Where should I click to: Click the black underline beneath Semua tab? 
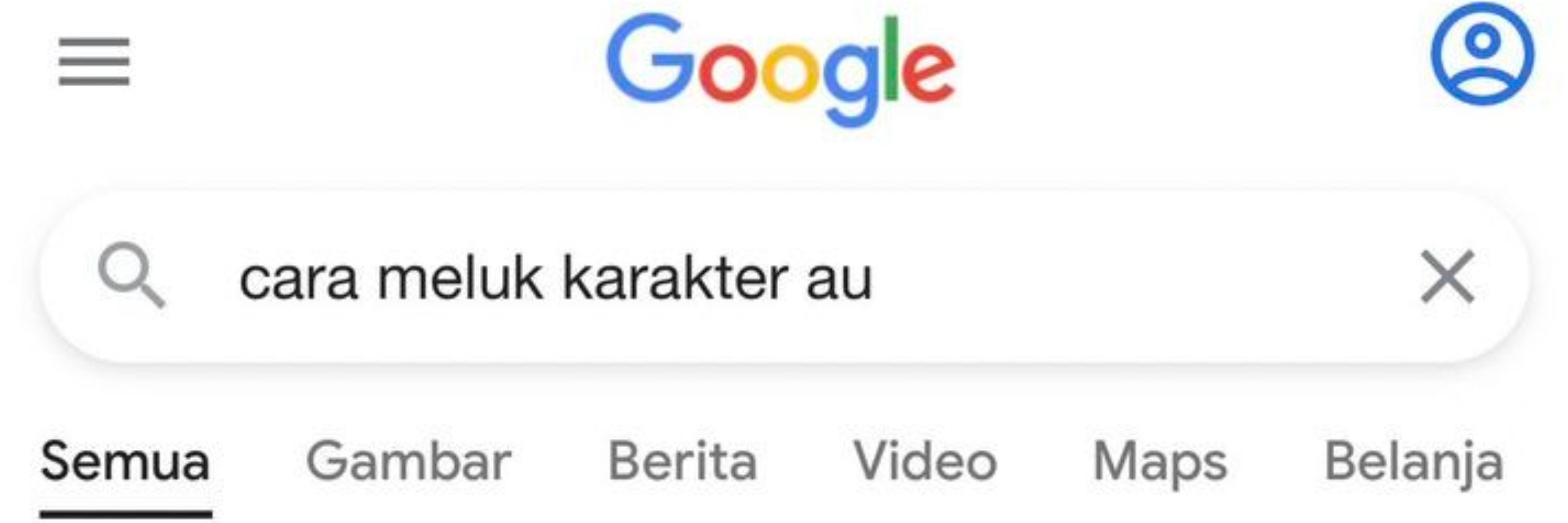pyautogui.click(x=126, y=515)
